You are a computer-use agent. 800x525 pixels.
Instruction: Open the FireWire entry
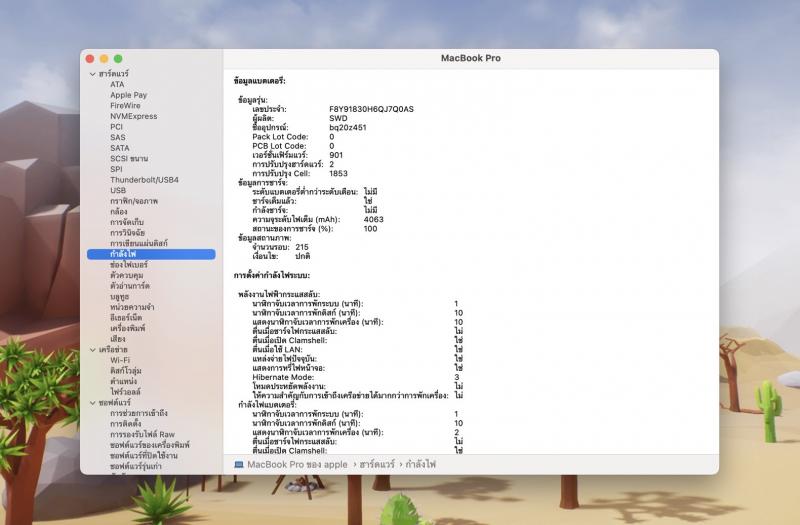pos(125,106)
